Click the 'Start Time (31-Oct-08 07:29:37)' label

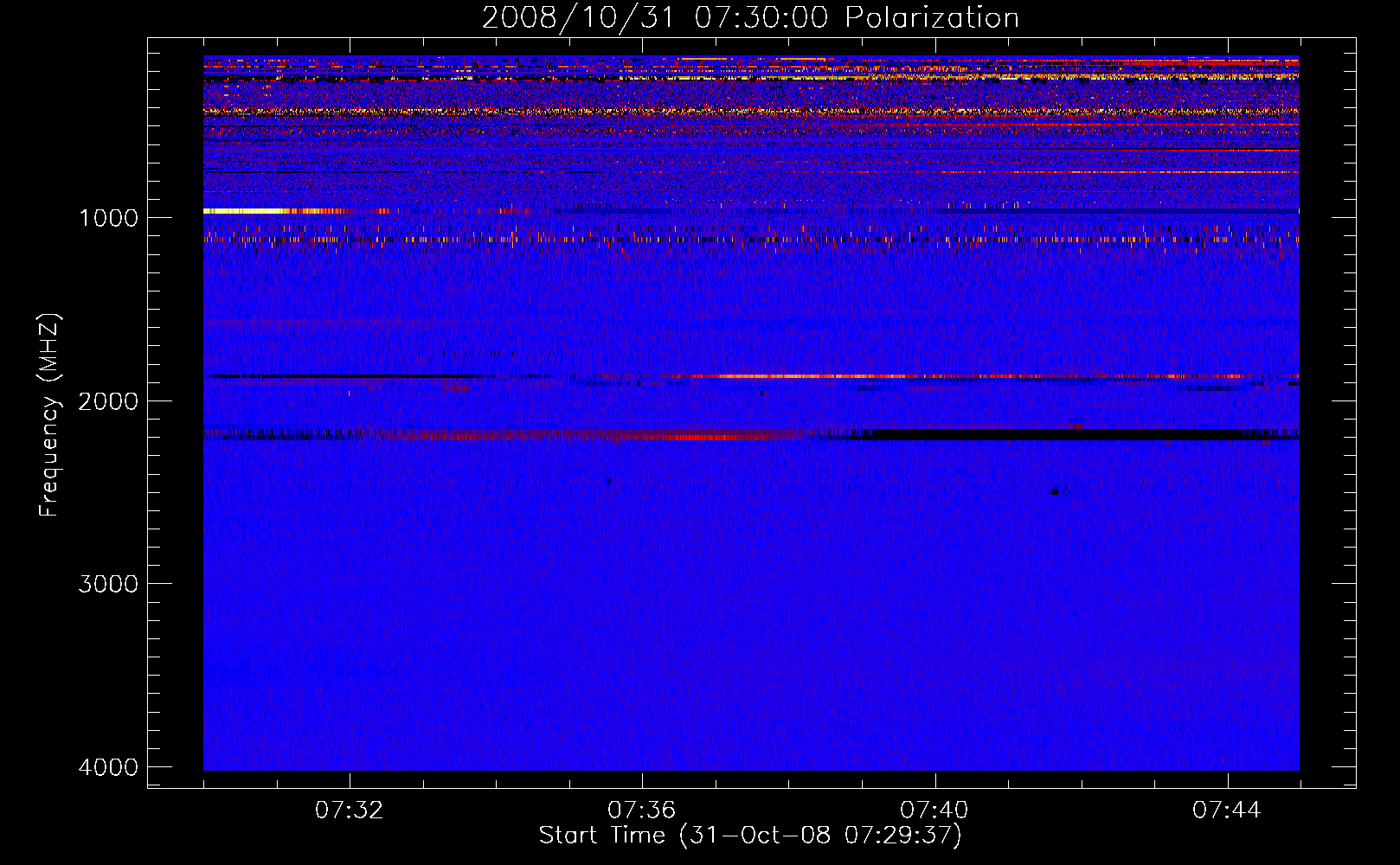750,836
